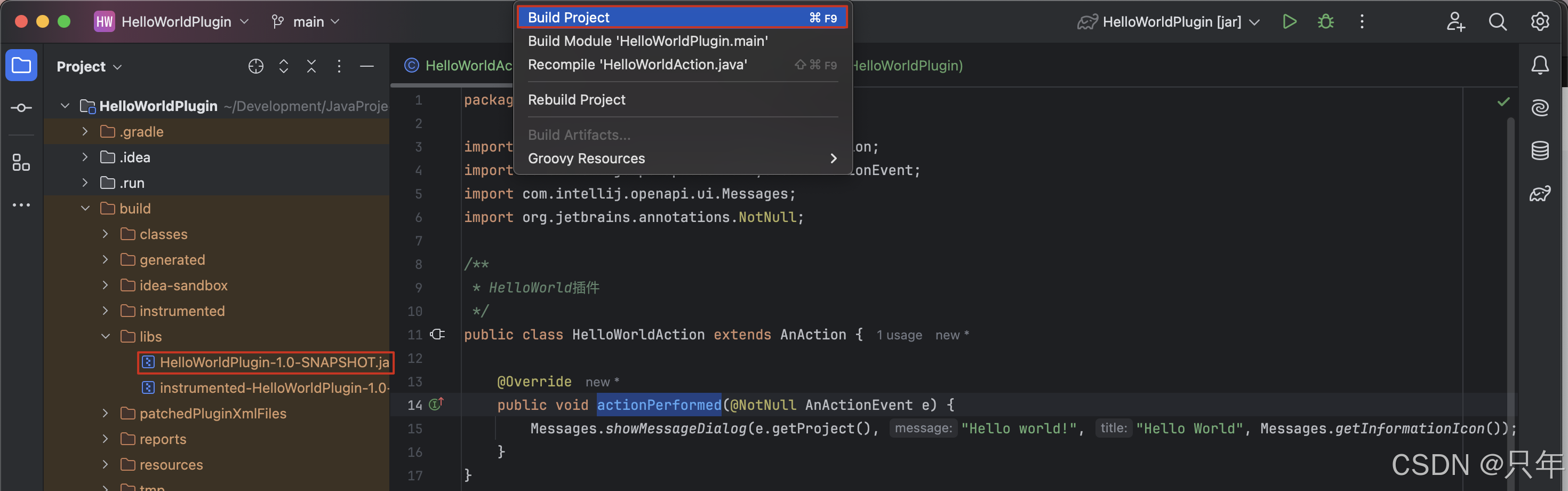Click plugin gutter icon on line 11

click(x=437, y=334)
